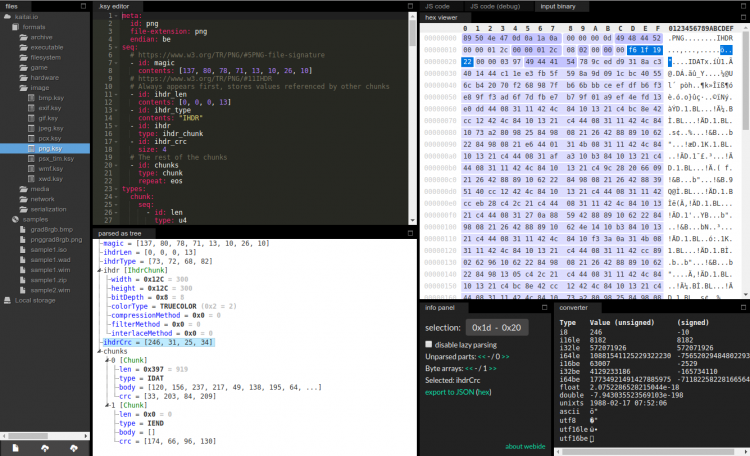The height and width of the screenshot is (456, 750).
Task: Collapse the ihdr [IhdrChunk] tree node
Action: pyautogui.click(x=97, y=270)
